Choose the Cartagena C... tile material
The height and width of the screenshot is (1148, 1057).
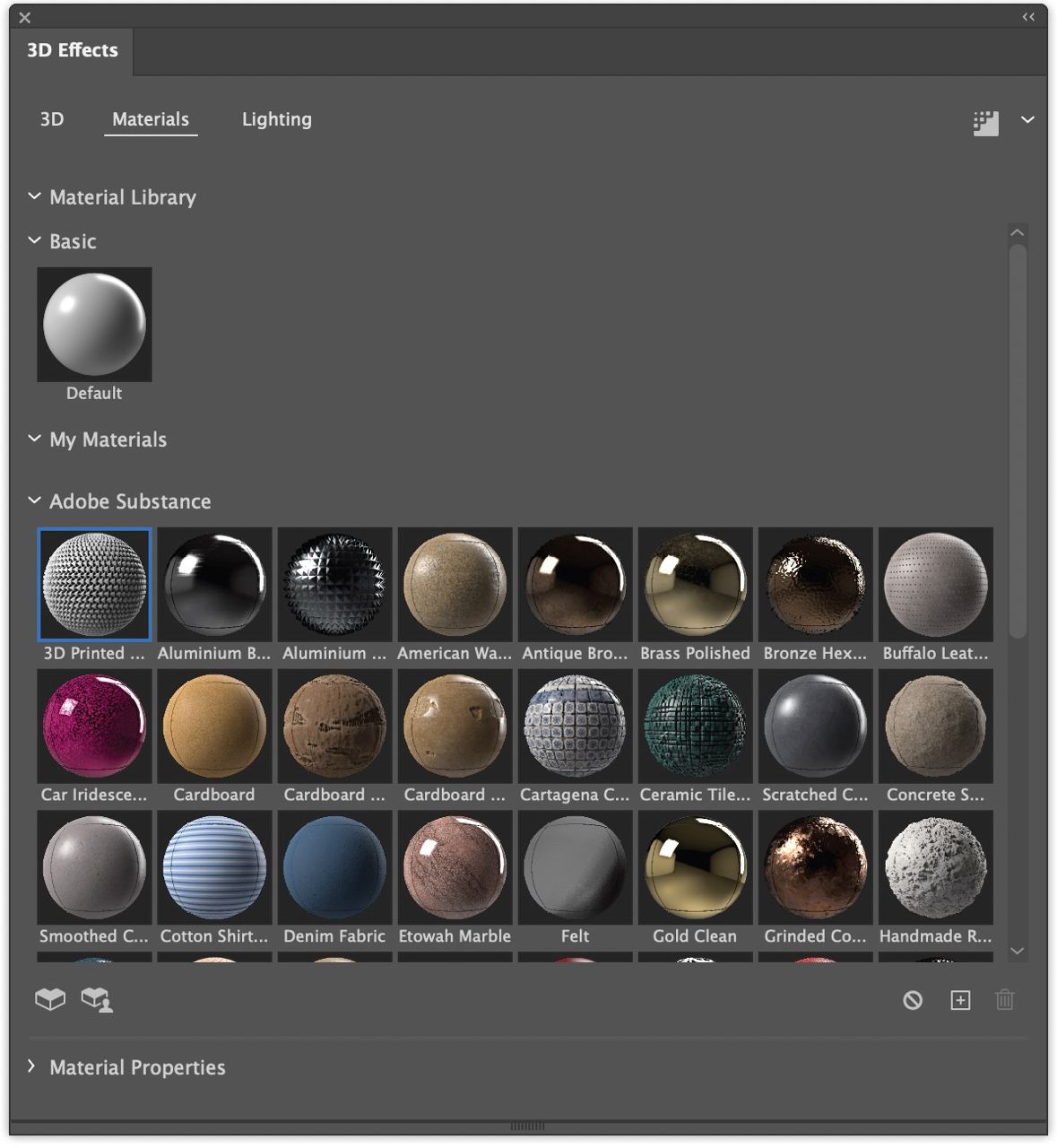tap(575, 726)
